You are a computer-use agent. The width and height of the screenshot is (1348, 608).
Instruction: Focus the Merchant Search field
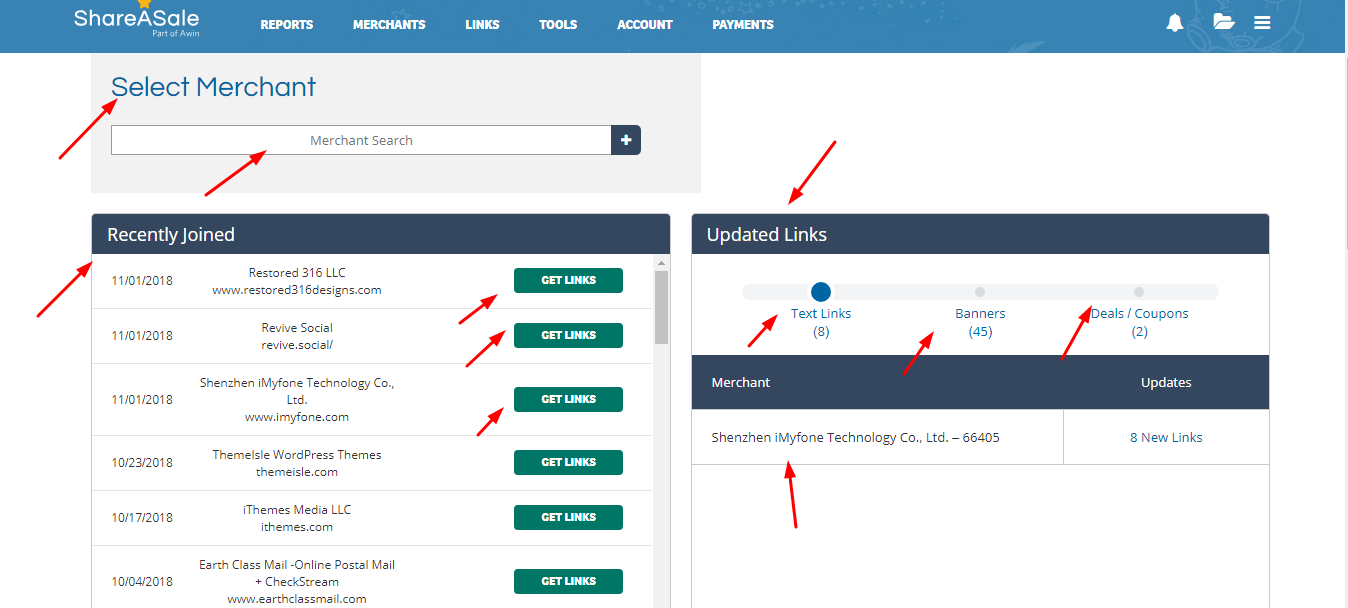[x=361, y=140]
